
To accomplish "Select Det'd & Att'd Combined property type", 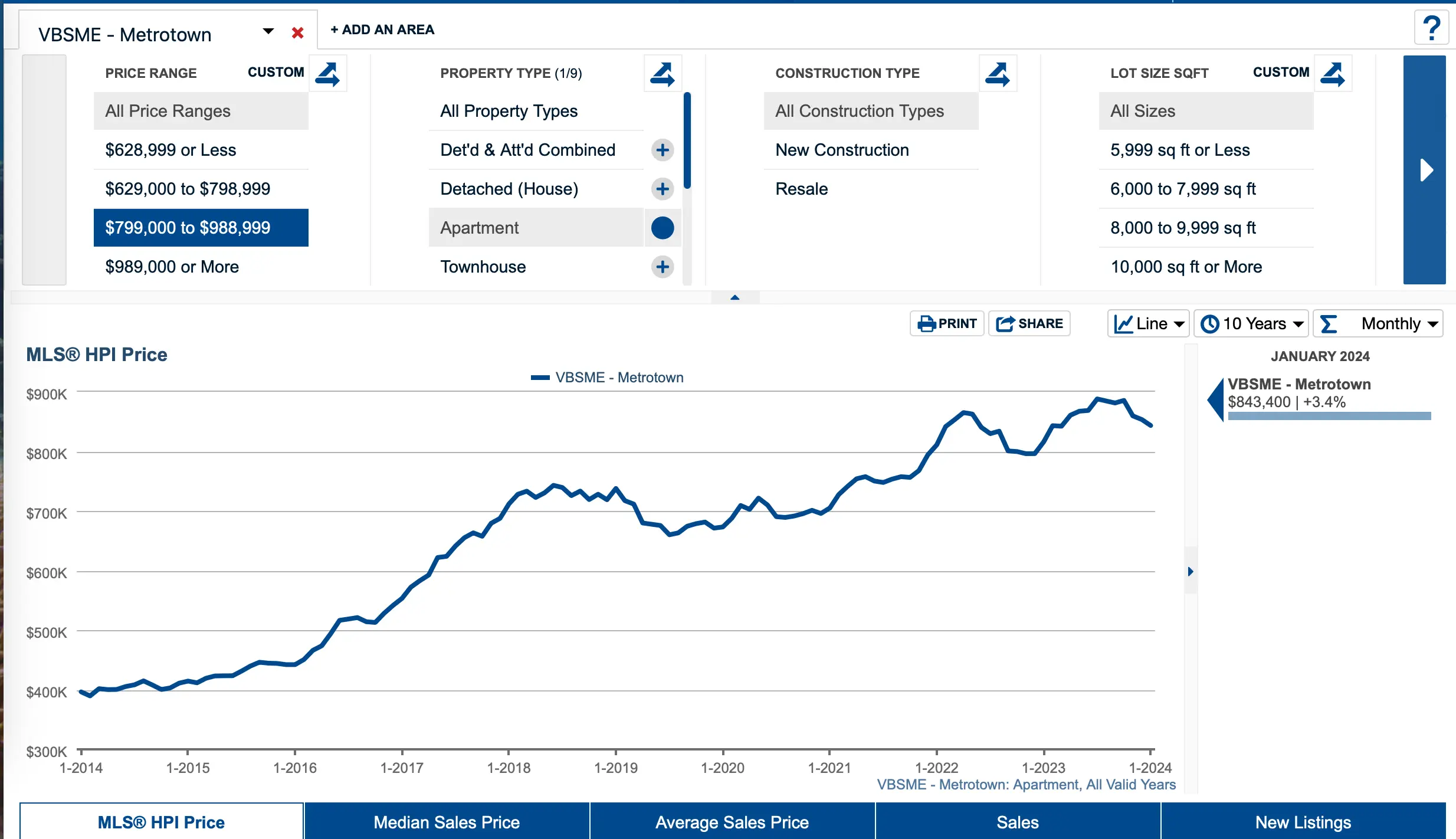I will point(536,150).
